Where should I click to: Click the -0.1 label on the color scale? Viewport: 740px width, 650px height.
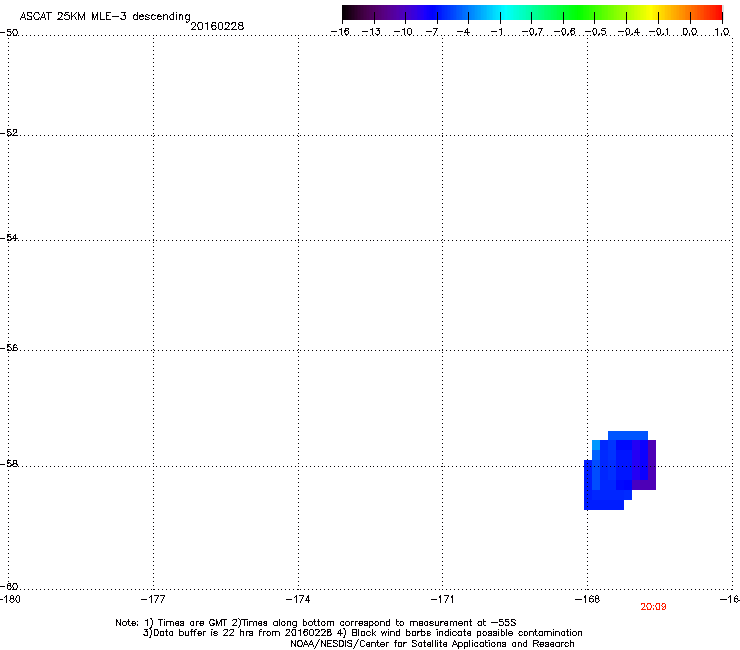point(659,32)
